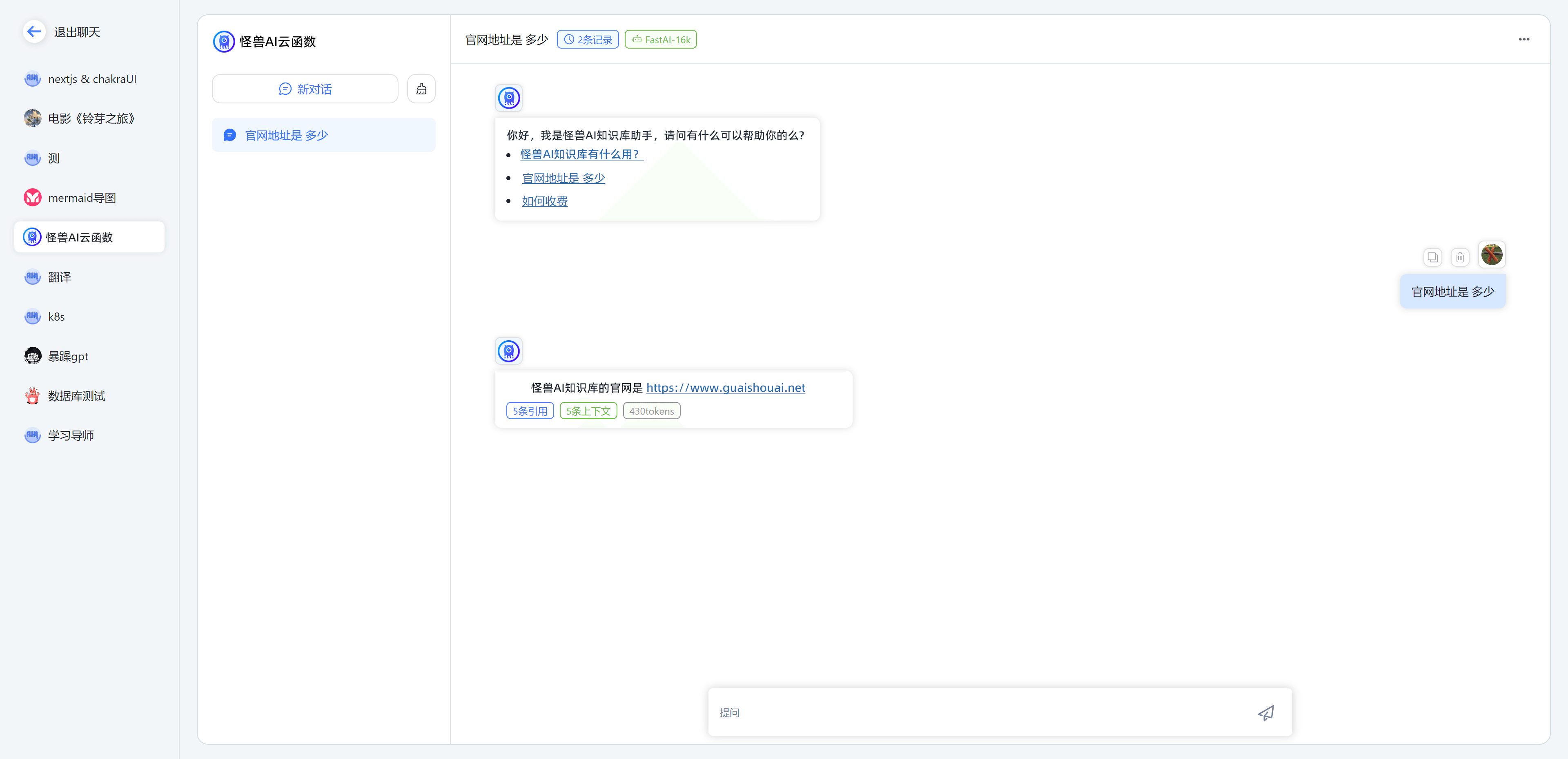Open the mermaid导图 app

(x=89, y=197)
